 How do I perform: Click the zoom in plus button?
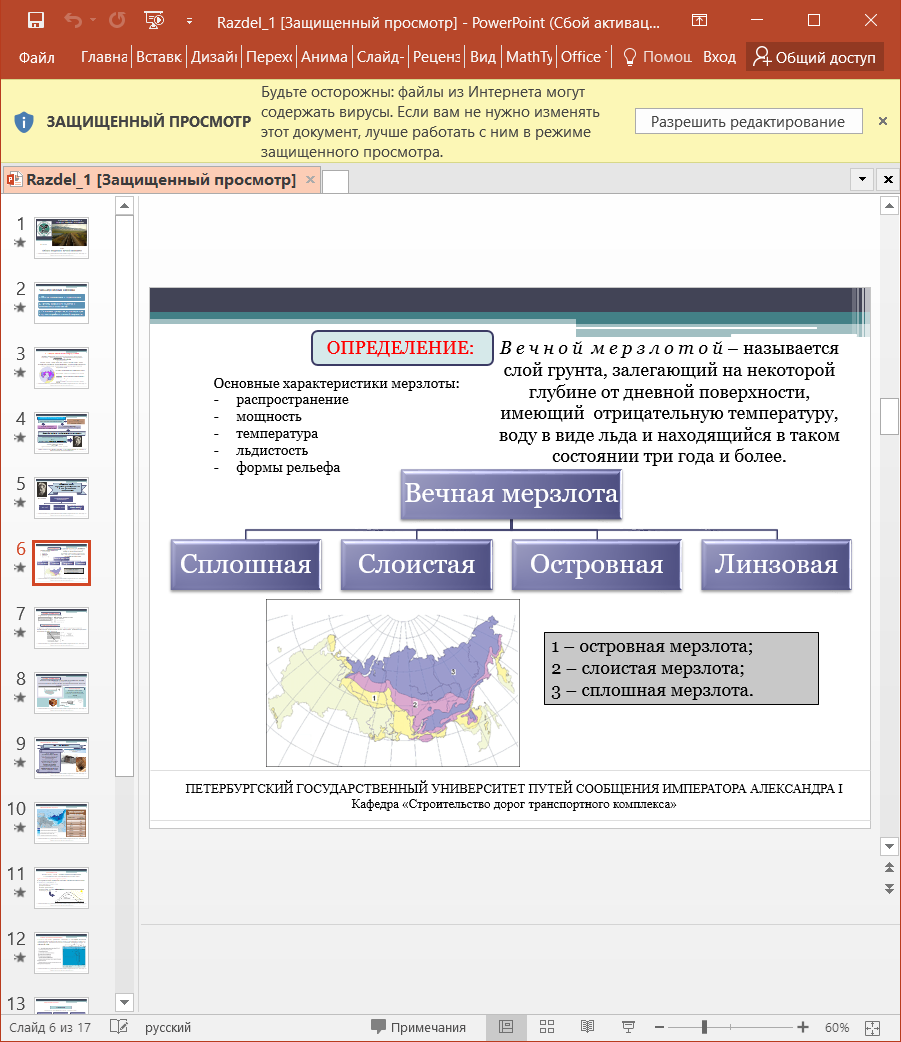803,1027
